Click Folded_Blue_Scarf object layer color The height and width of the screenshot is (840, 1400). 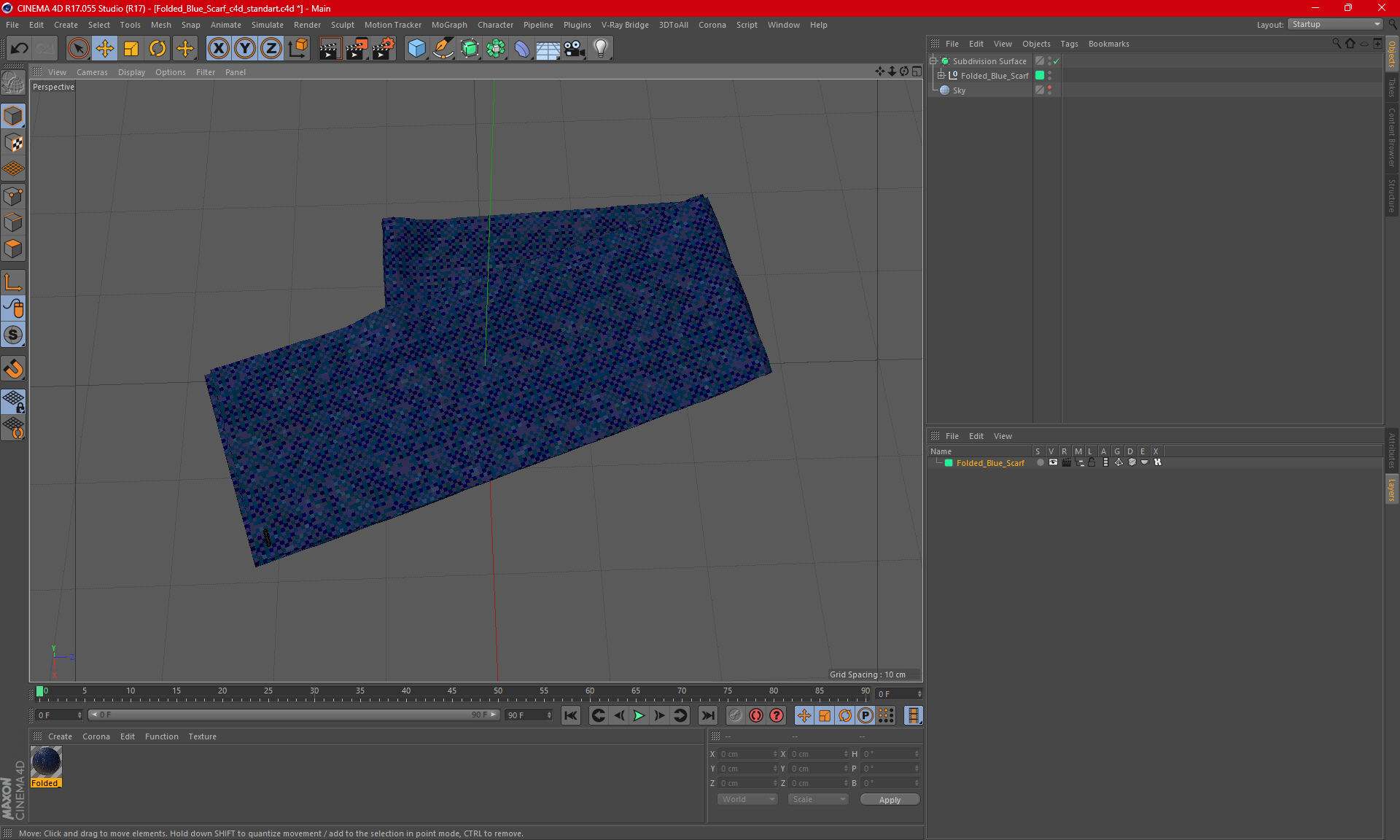(x=1040, y=75)
